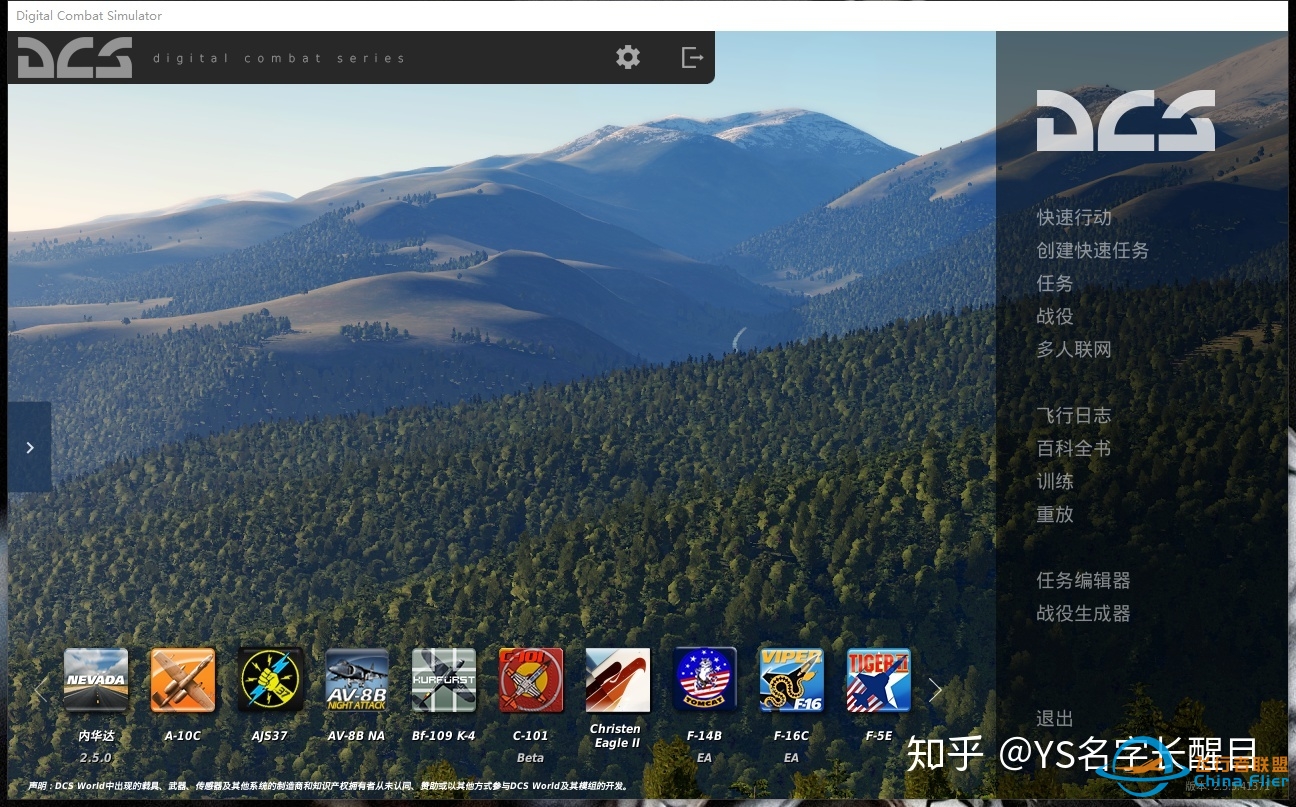The image size is (1296, 807).
Task: Click the DCS logo in top-left bar
Action: click(x=75, y=57)
